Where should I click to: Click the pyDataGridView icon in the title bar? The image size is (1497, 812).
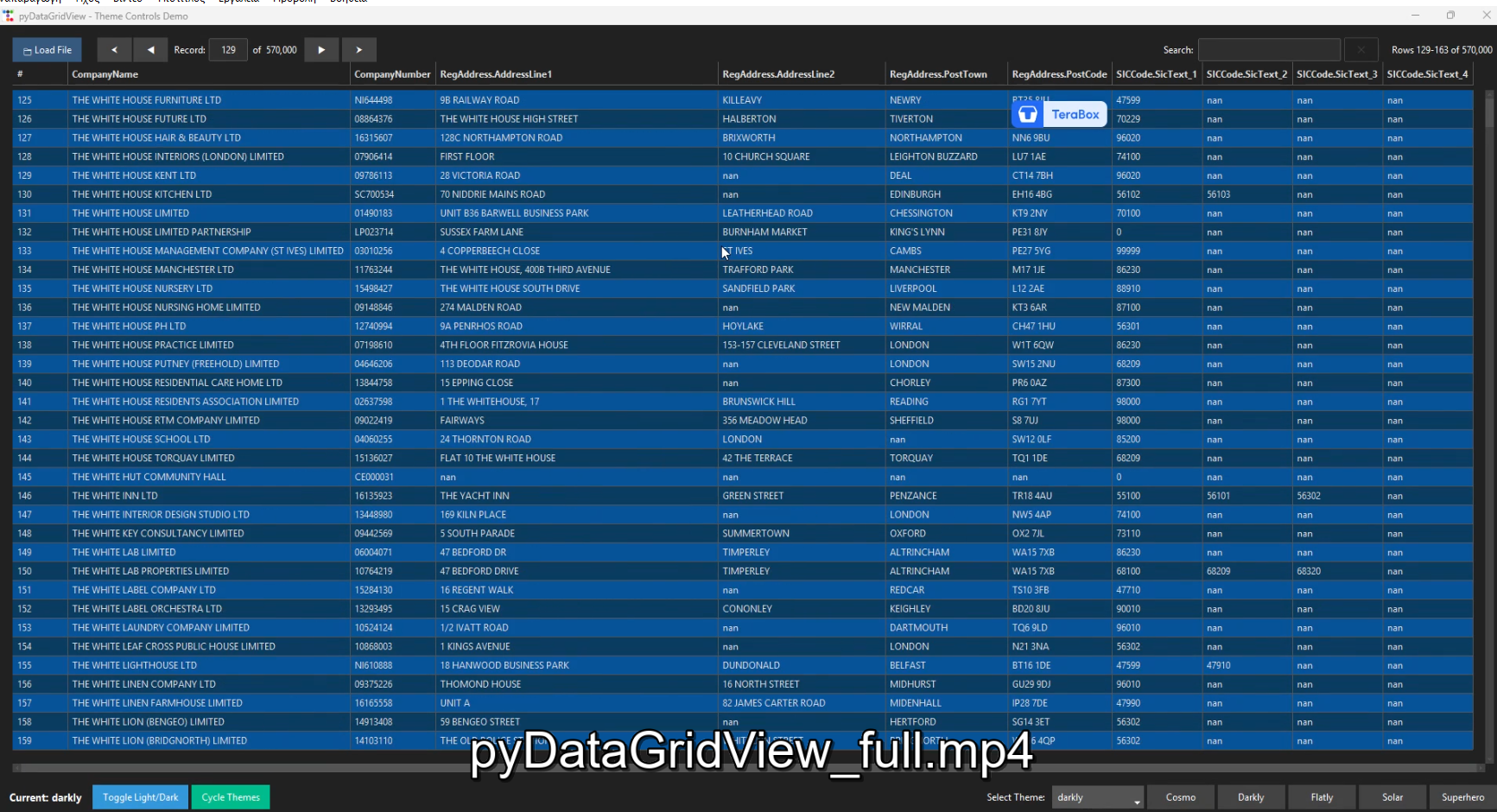pyautogui.click(x=9, y=15)
